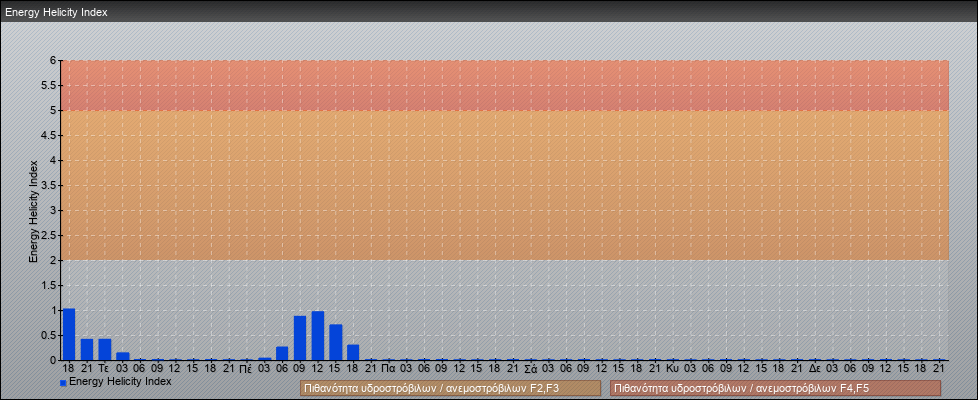Click the 6 value on the y-axis

tap(53, 60)
